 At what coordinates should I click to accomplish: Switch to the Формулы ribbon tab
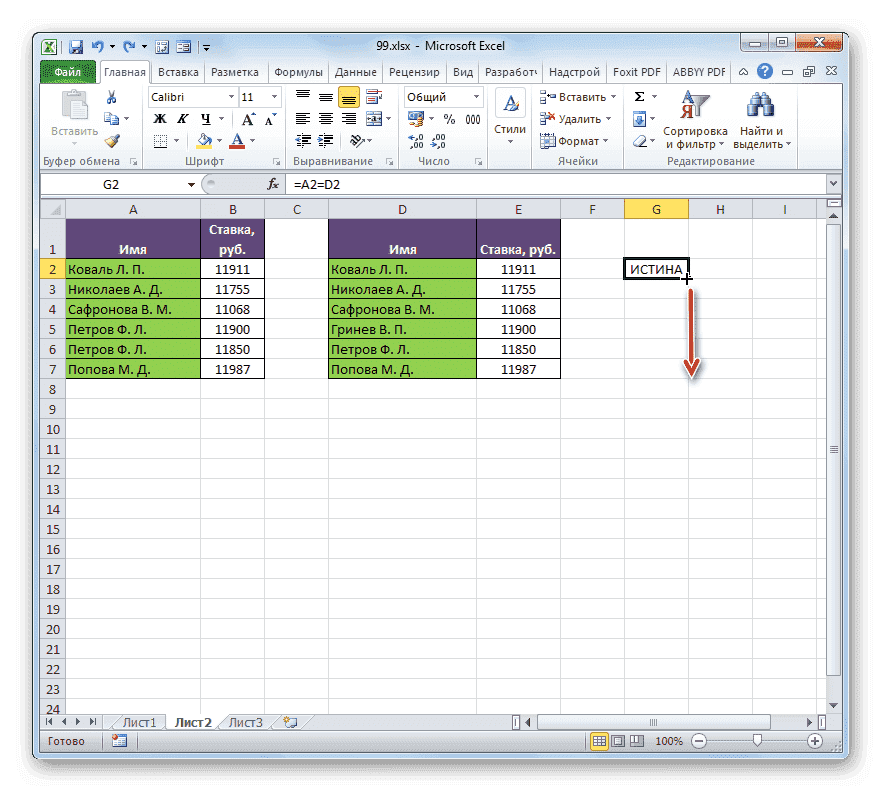[301, 71]
